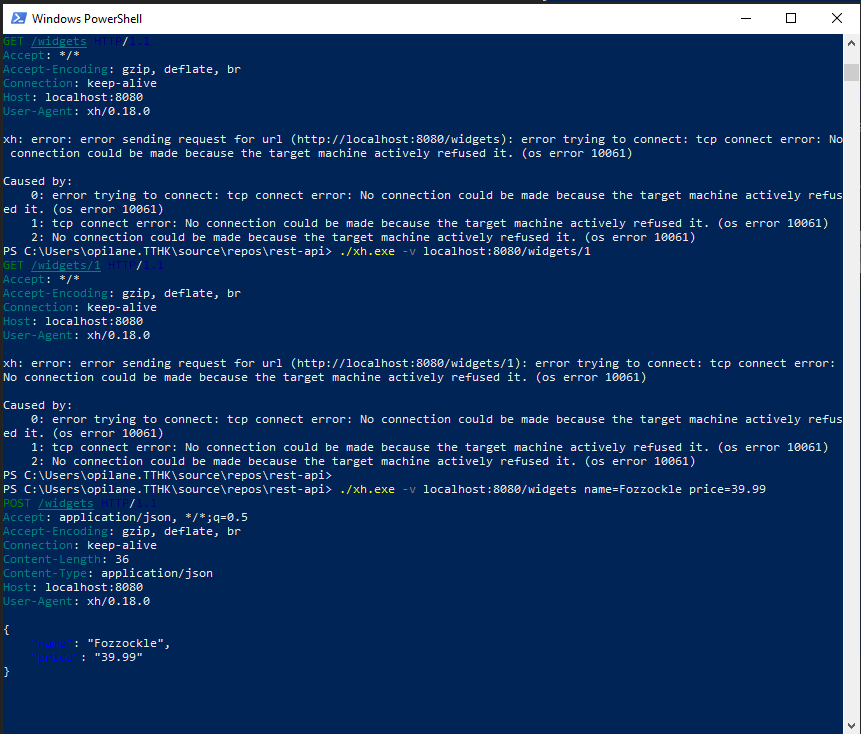The width and height of the screenshot is (861, 734).
Task: Click command with name=Fozzockle price=39.99
Action: tap(552, 489)
